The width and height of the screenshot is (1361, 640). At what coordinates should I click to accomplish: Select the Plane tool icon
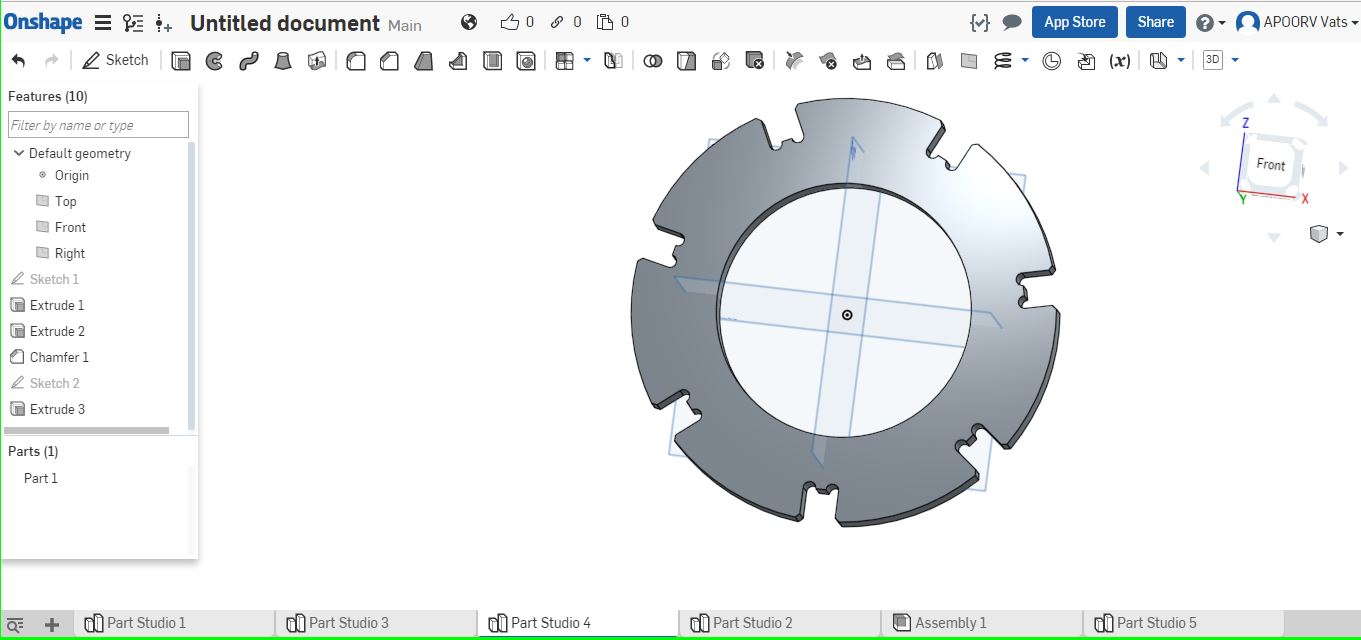point(968,61)
